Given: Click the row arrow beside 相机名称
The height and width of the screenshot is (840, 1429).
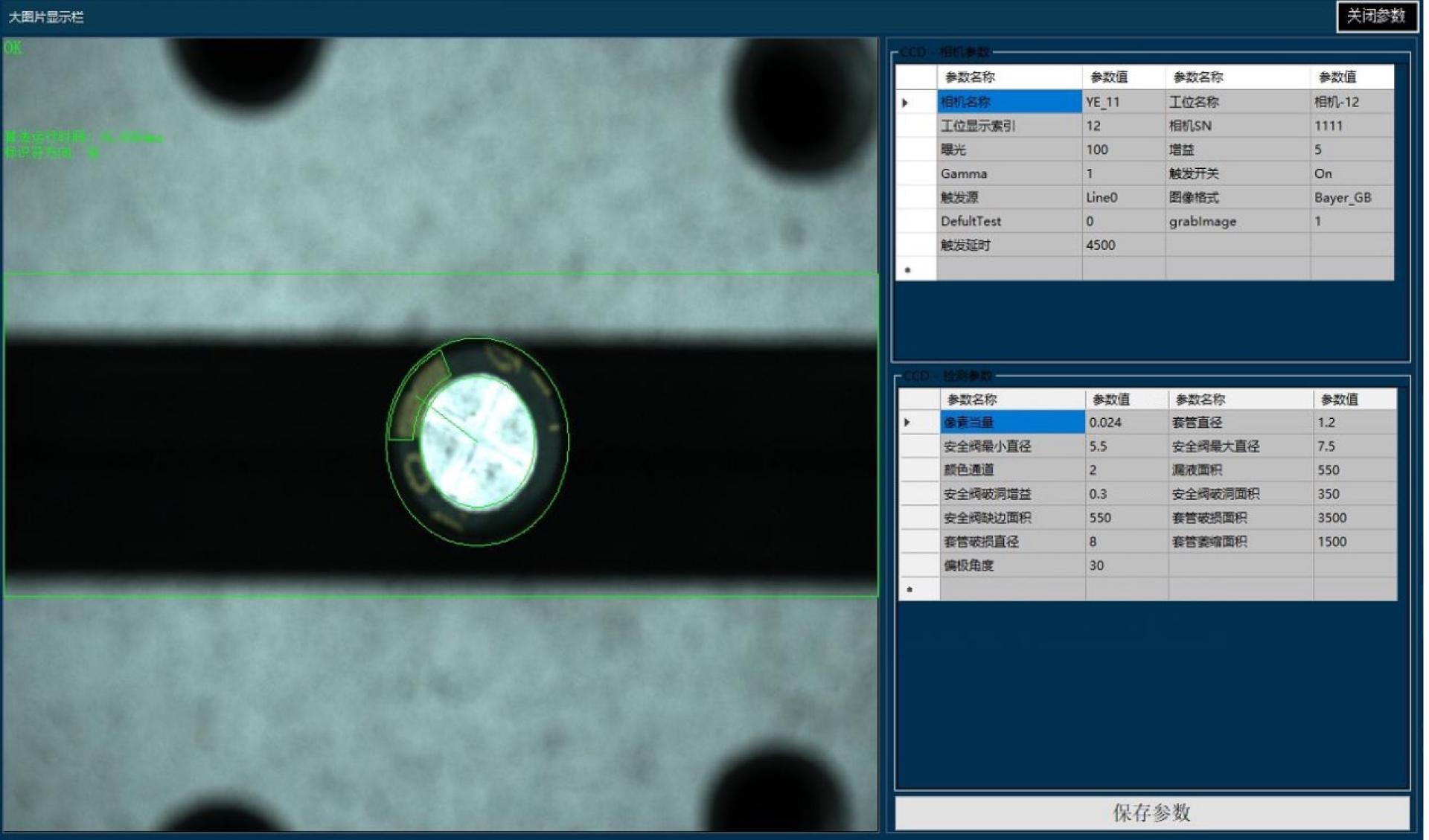Looking at the screenshot, I should click(x=906, y=102).
